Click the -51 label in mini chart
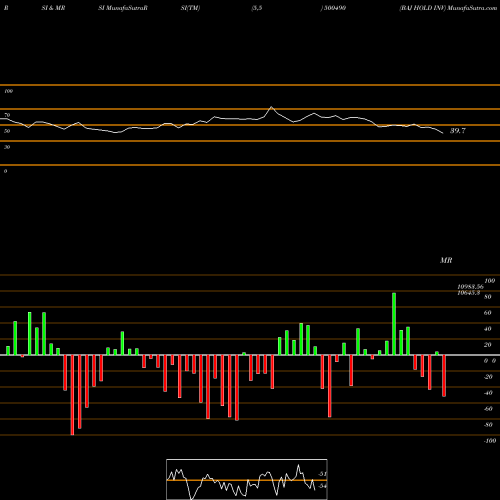Screen dimensions: 500x500 (322, 474)
